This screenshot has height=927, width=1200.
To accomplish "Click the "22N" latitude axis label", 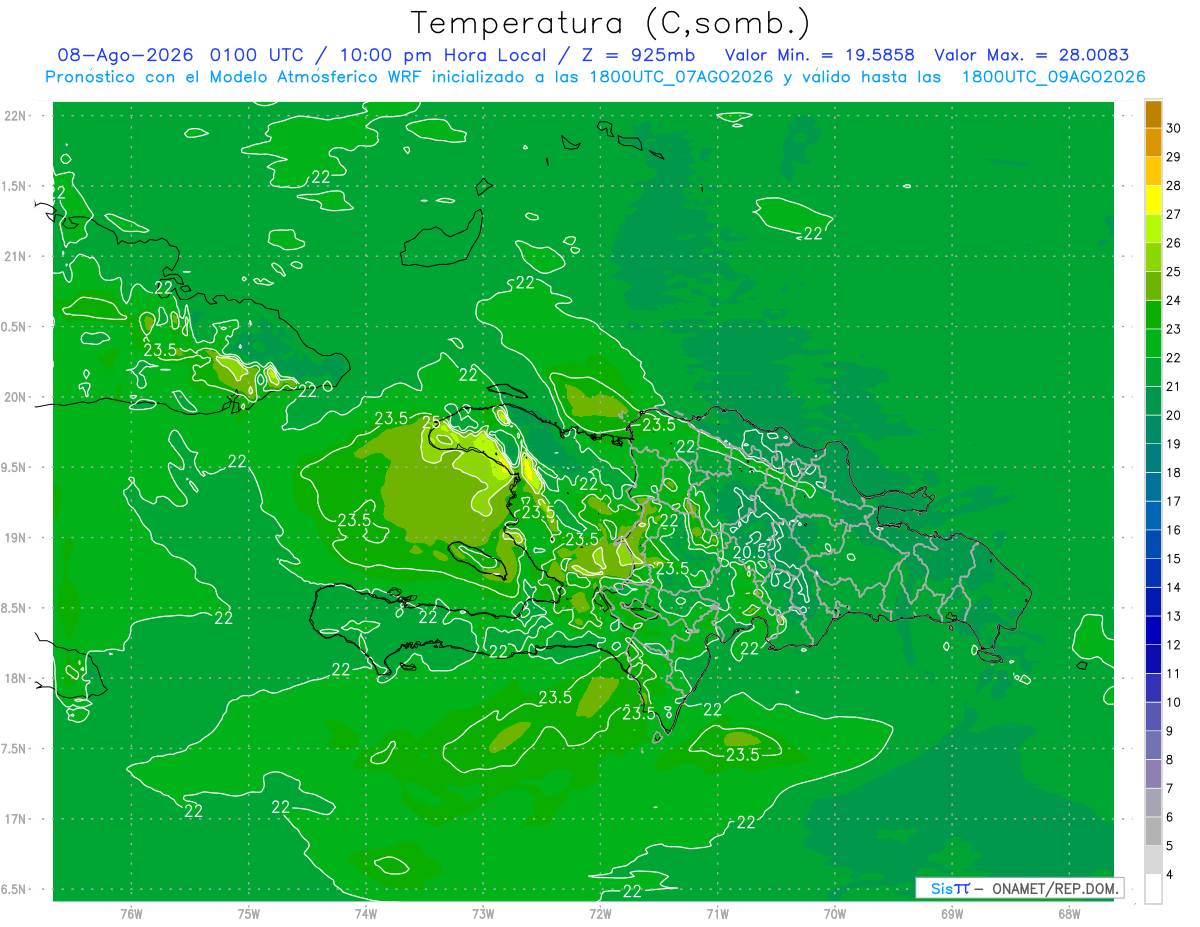I will (x=16, y=116).
